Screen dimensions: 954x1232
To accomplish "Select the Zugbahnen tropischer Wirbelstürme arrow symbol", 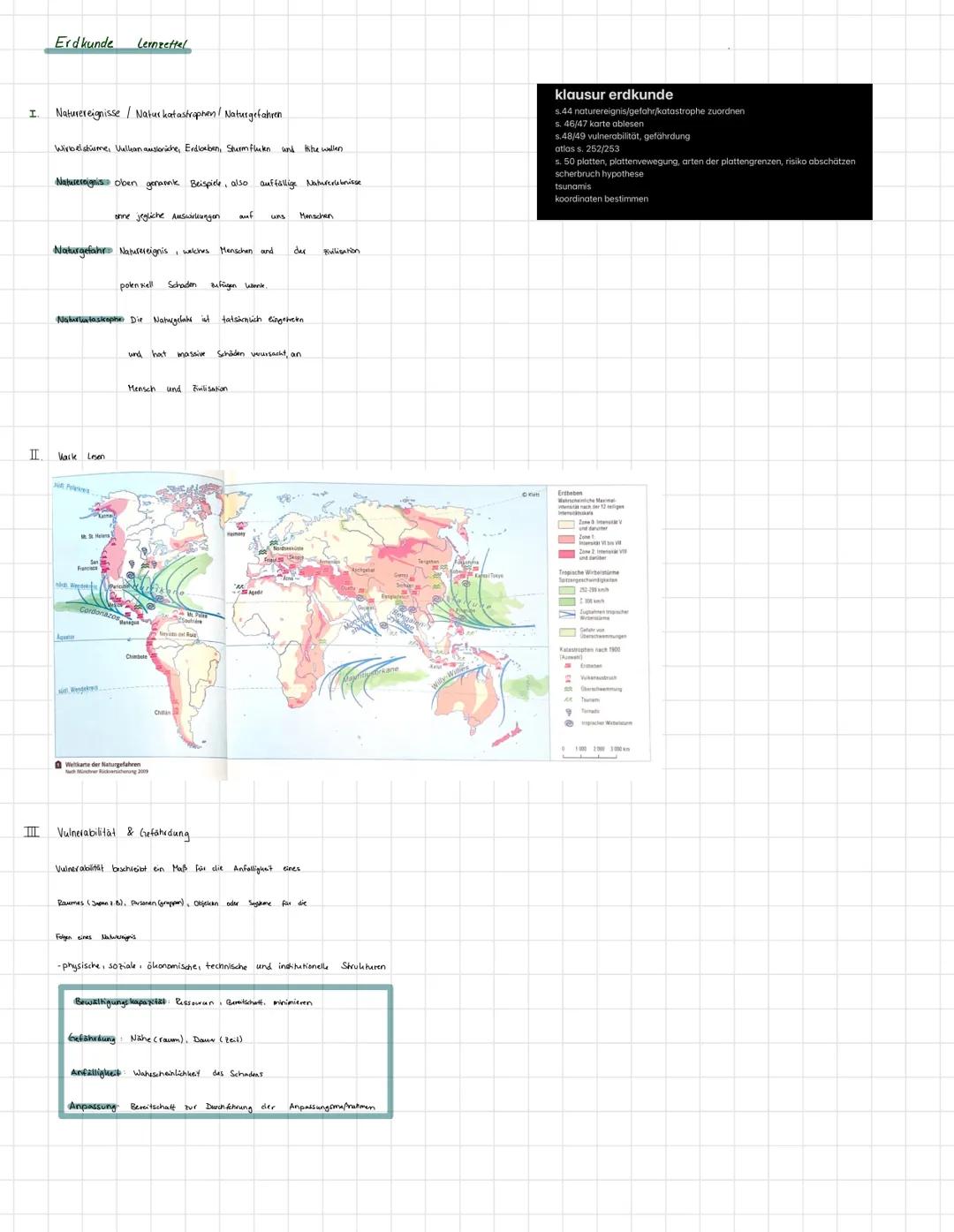I will point(567,614).
